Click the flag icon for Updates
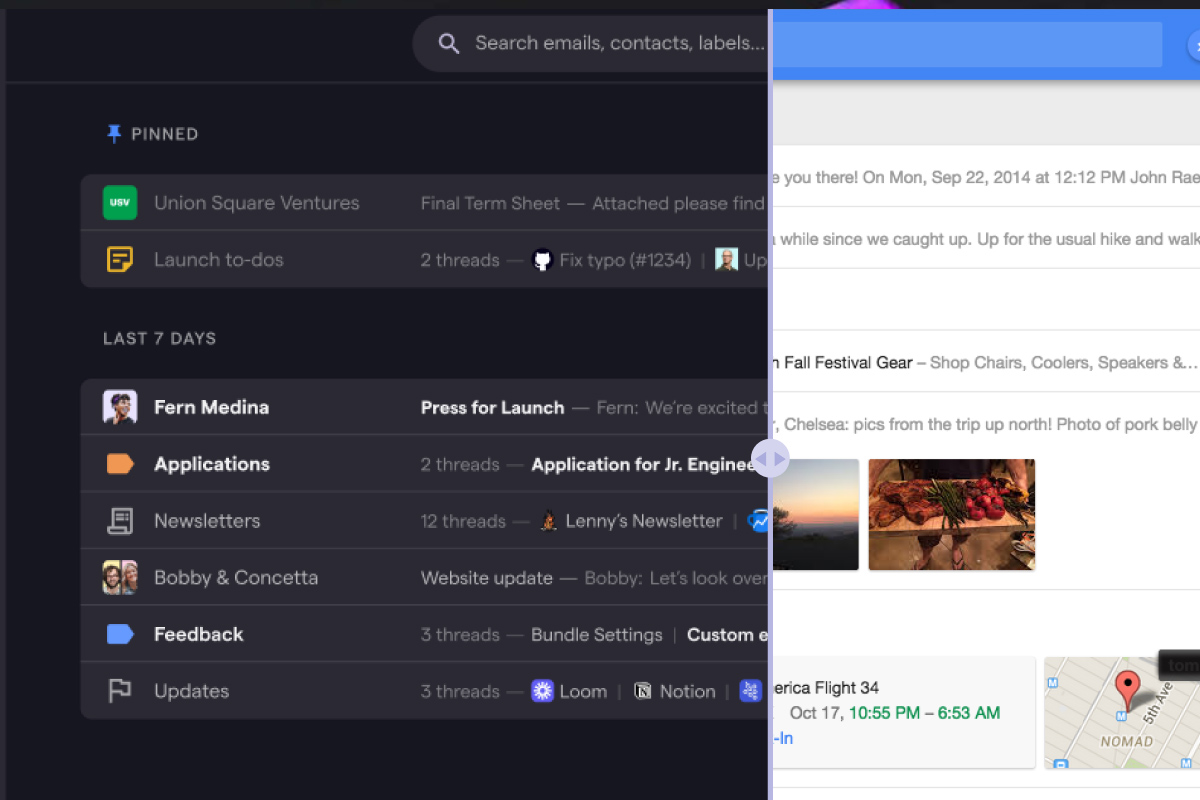This screenshot has width=1200, height=800. (120, 691)
